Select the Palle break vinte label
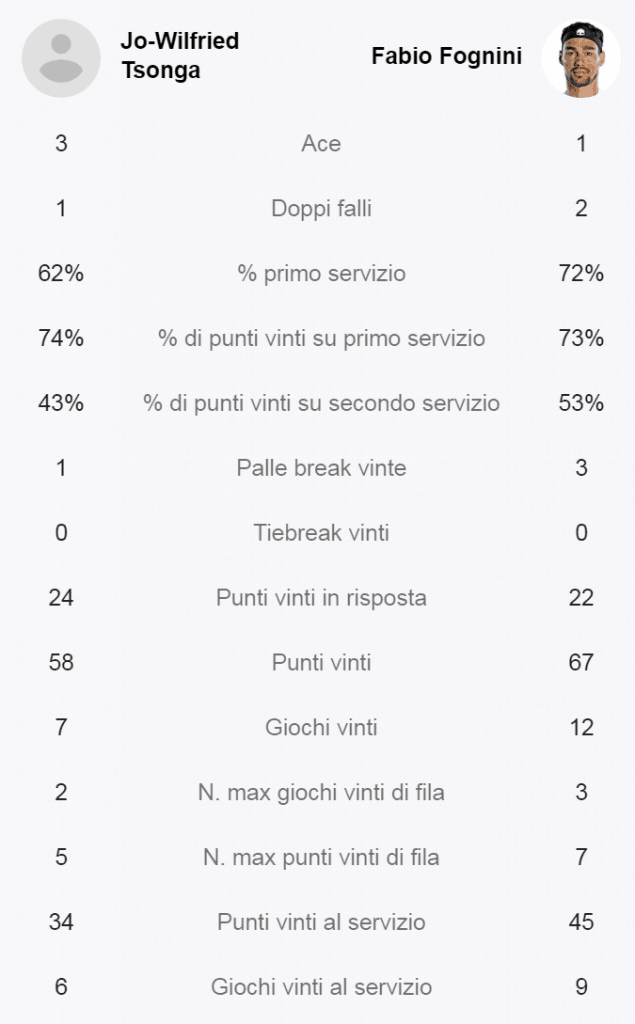This screenshot has width=635, height=1024. click(x=321, y=468)
